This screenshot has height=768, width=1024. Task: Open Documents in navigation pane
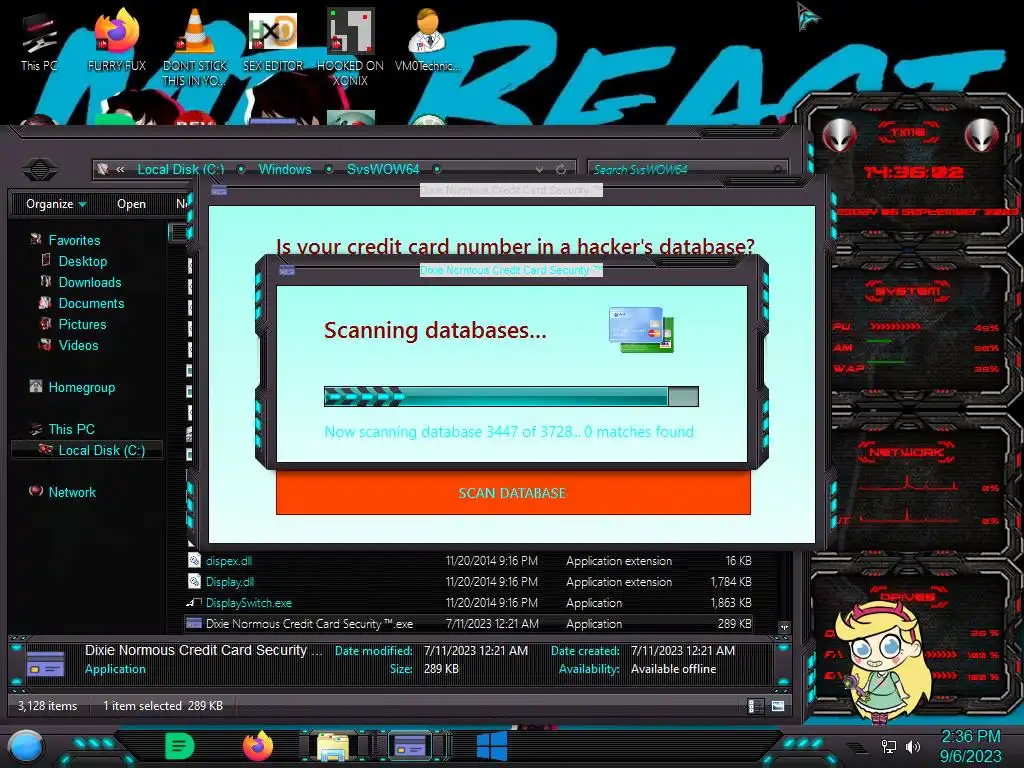(91, 303)
